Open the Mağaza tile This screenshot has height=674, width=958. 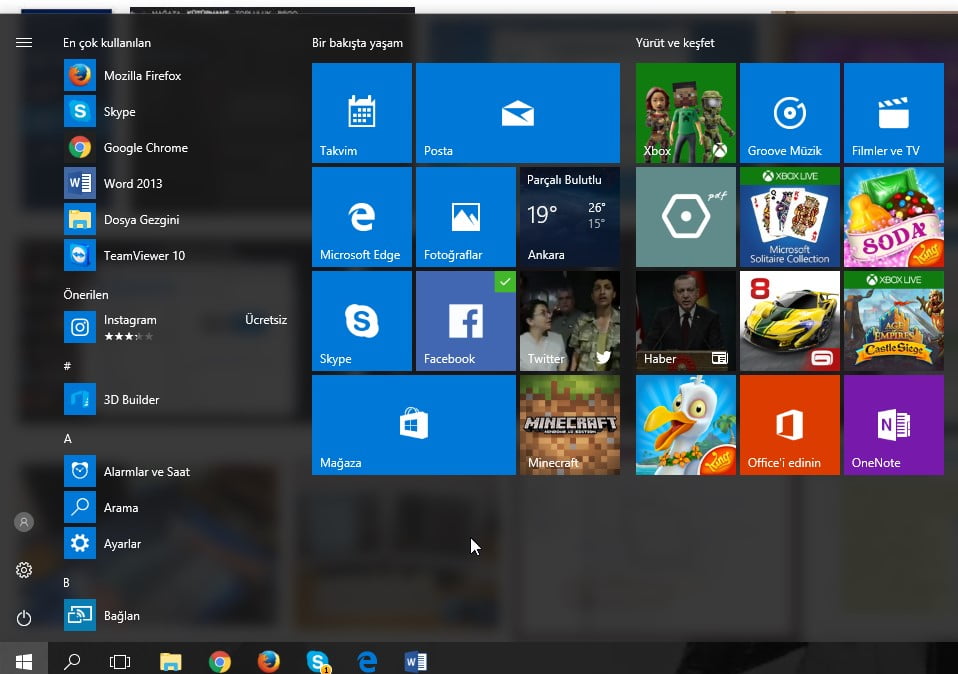tap(413, 424)
